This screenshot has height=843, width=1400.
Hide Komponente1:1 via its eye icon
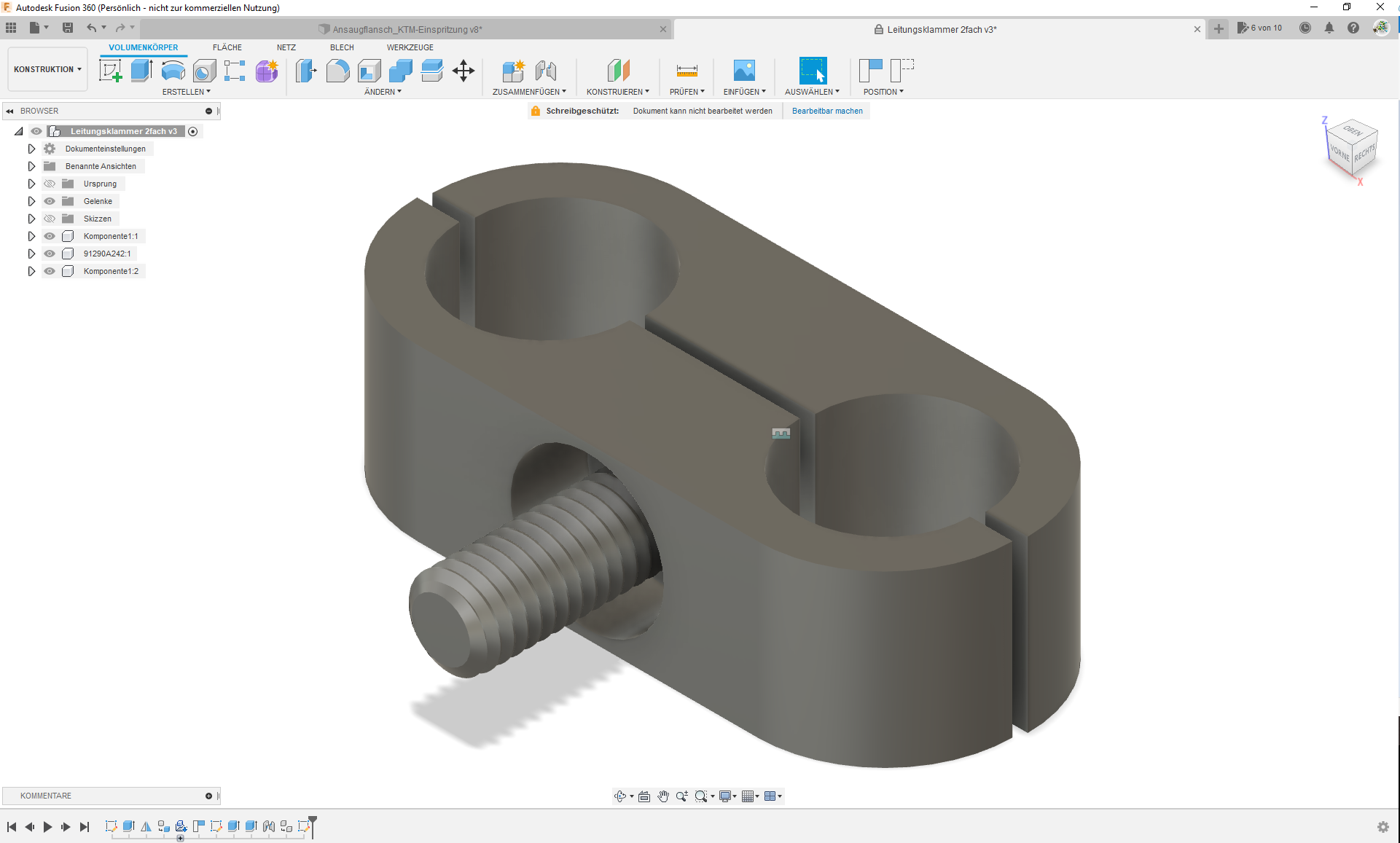[x=50, y=236]
